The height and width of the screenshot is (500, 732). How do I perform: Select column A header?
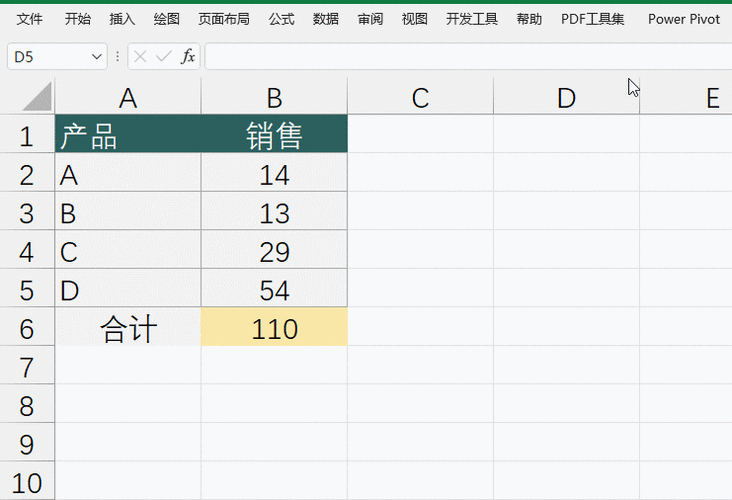click(x=128, y=97)
